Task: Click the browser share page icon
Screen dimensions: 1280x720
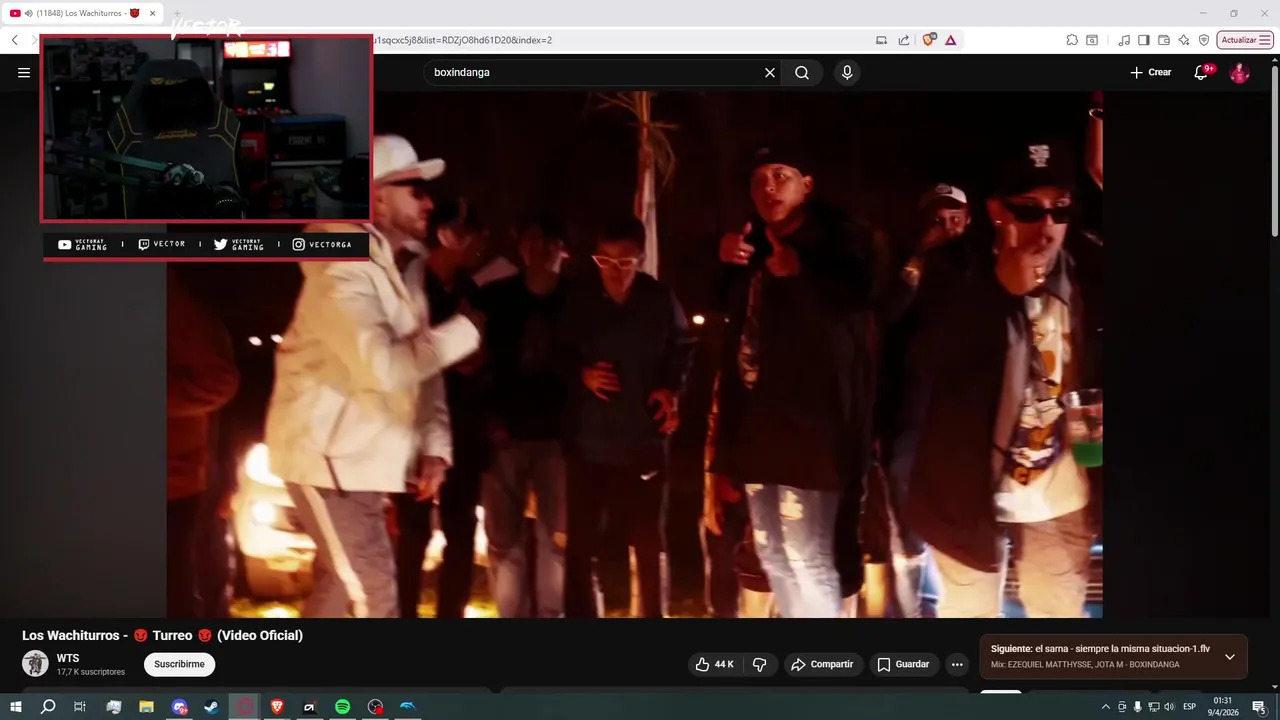Action: click(x=904, y=40)
